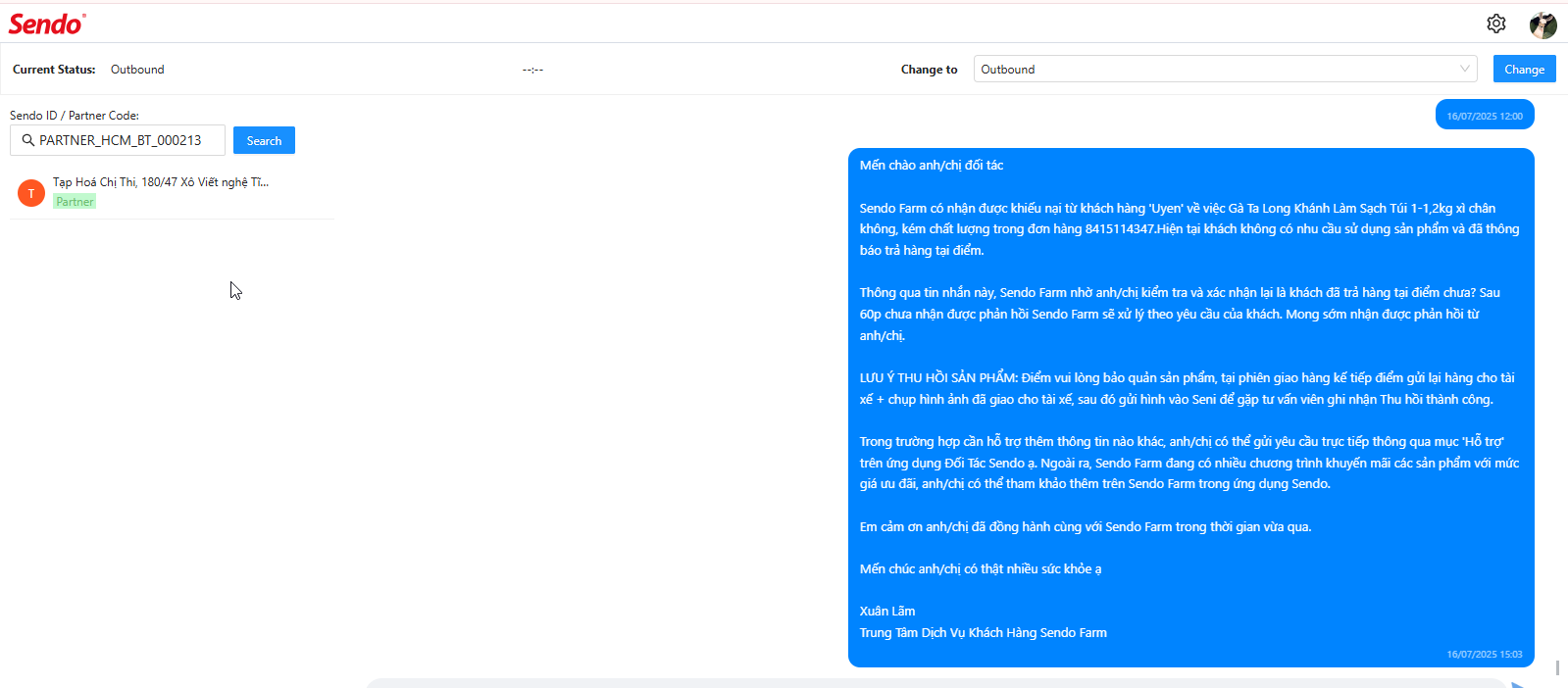Click the chat scrollbar thumb
Image resolution: width=1568 pixels, height=688 pixels.
pyautogui.click(x=1557, y=667)
